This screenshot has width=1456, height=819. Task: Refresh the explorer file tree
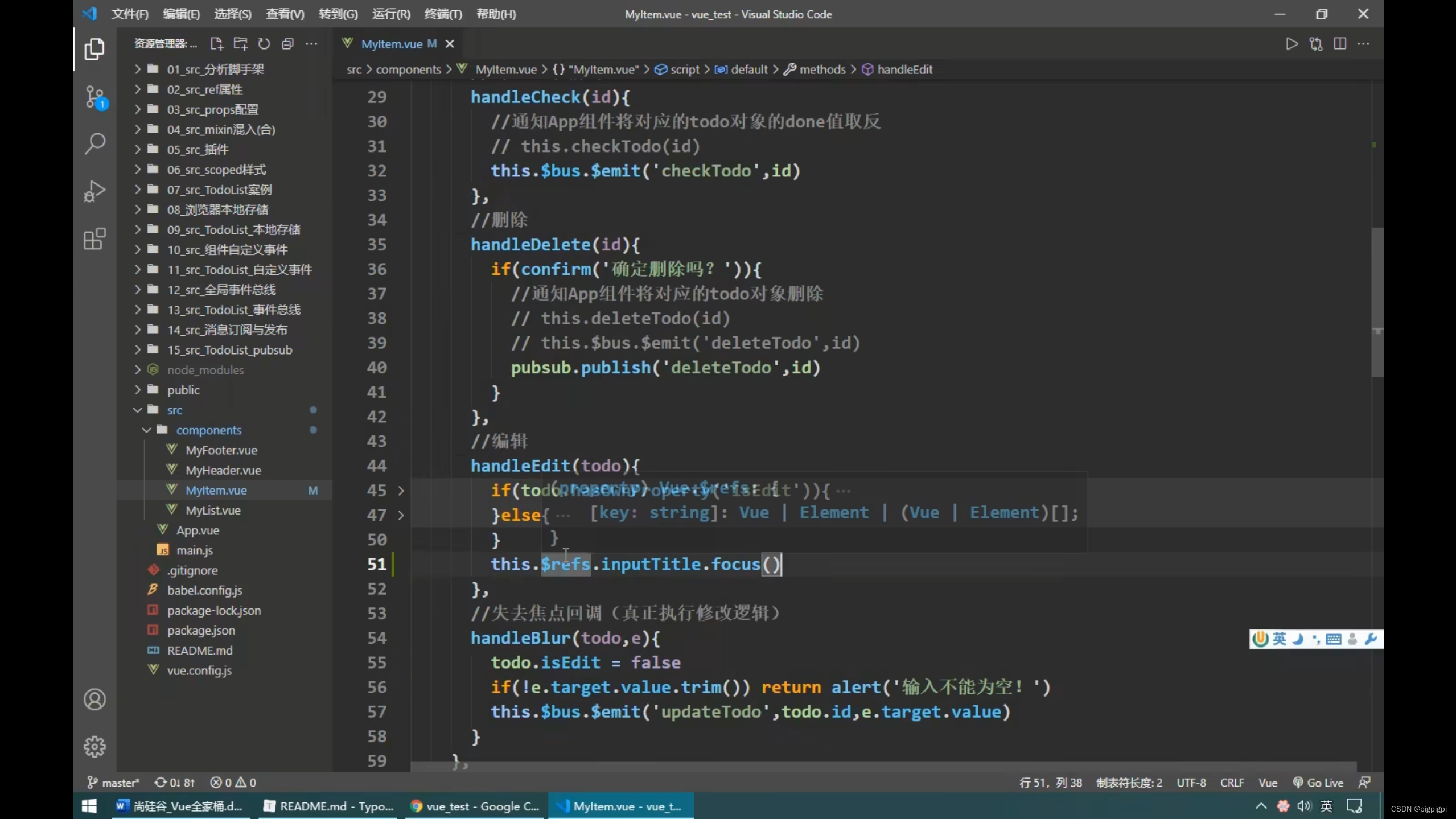click(264, 44)
